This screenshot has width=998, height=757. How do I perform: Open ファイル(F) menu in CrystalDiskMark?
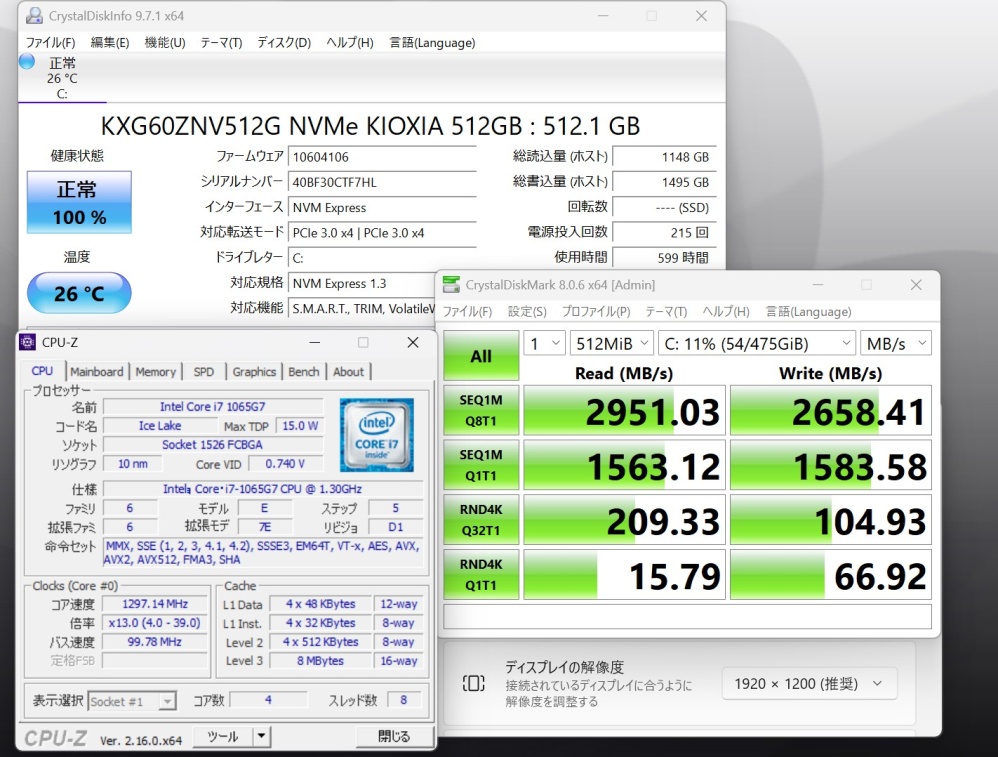467,311
